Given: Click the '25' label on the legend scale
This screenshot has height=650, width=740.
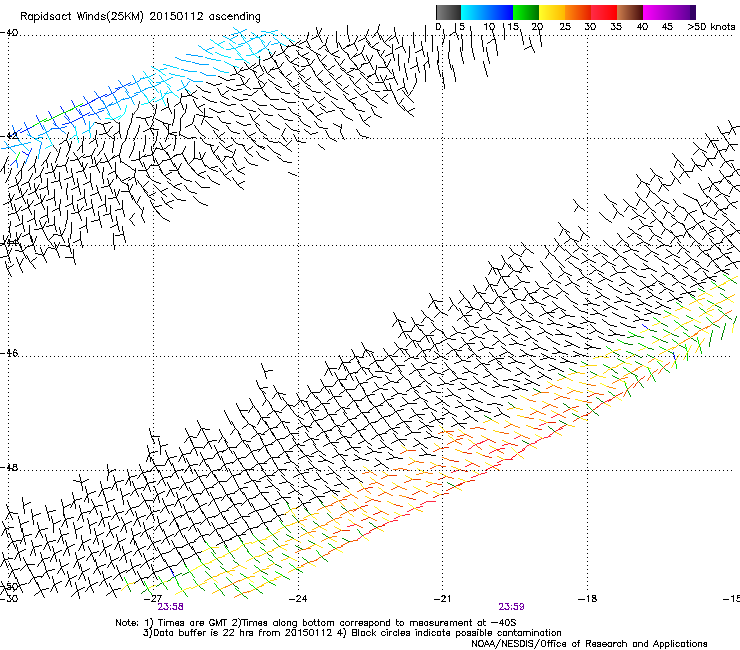Looking at the screenshot, I should click(565, 27).
